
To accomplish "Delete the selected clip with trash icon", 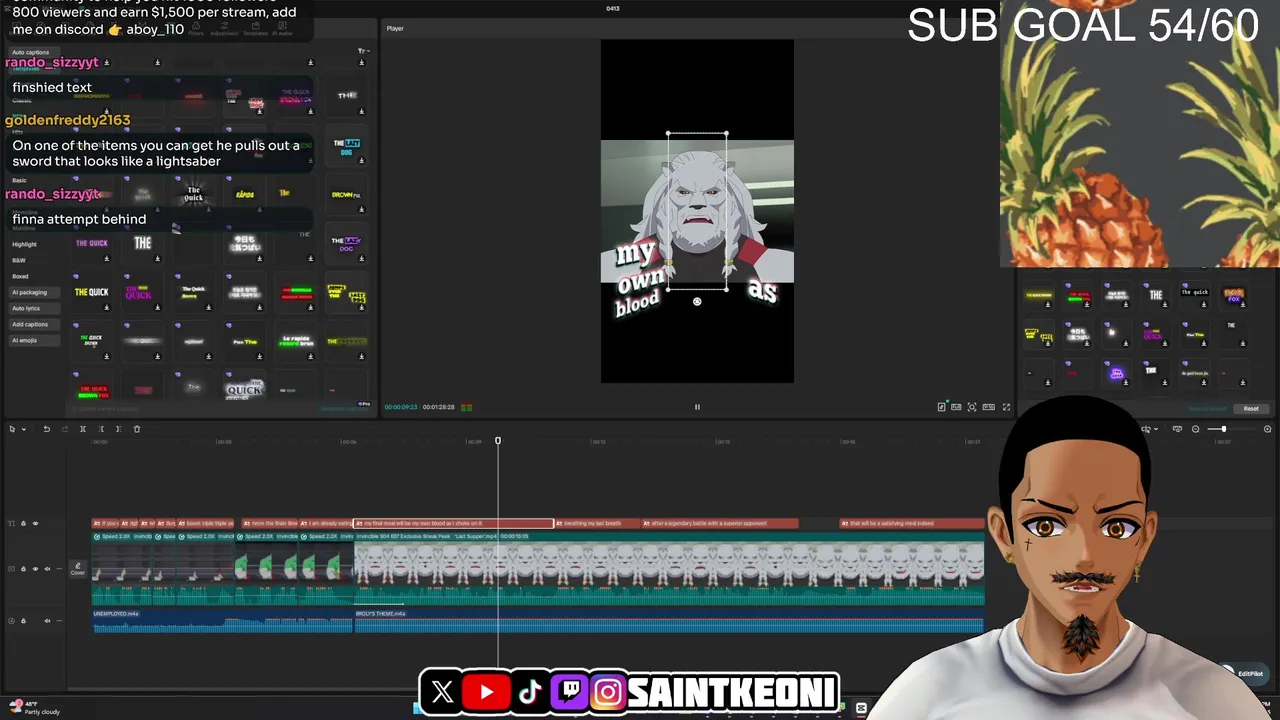I will 137,429.
